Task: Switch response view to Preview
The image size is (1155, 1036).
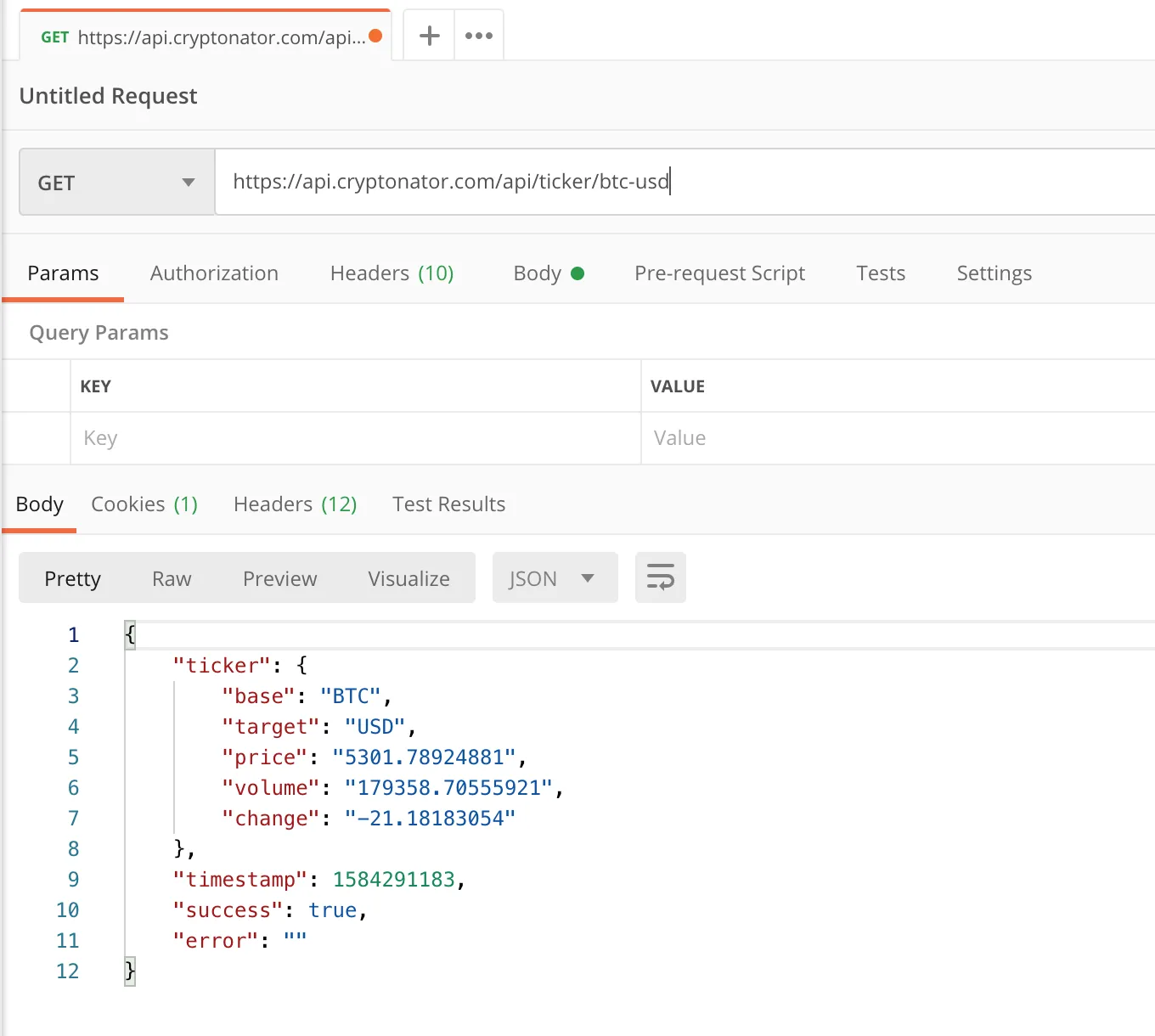Action: (x=279, y=578)
